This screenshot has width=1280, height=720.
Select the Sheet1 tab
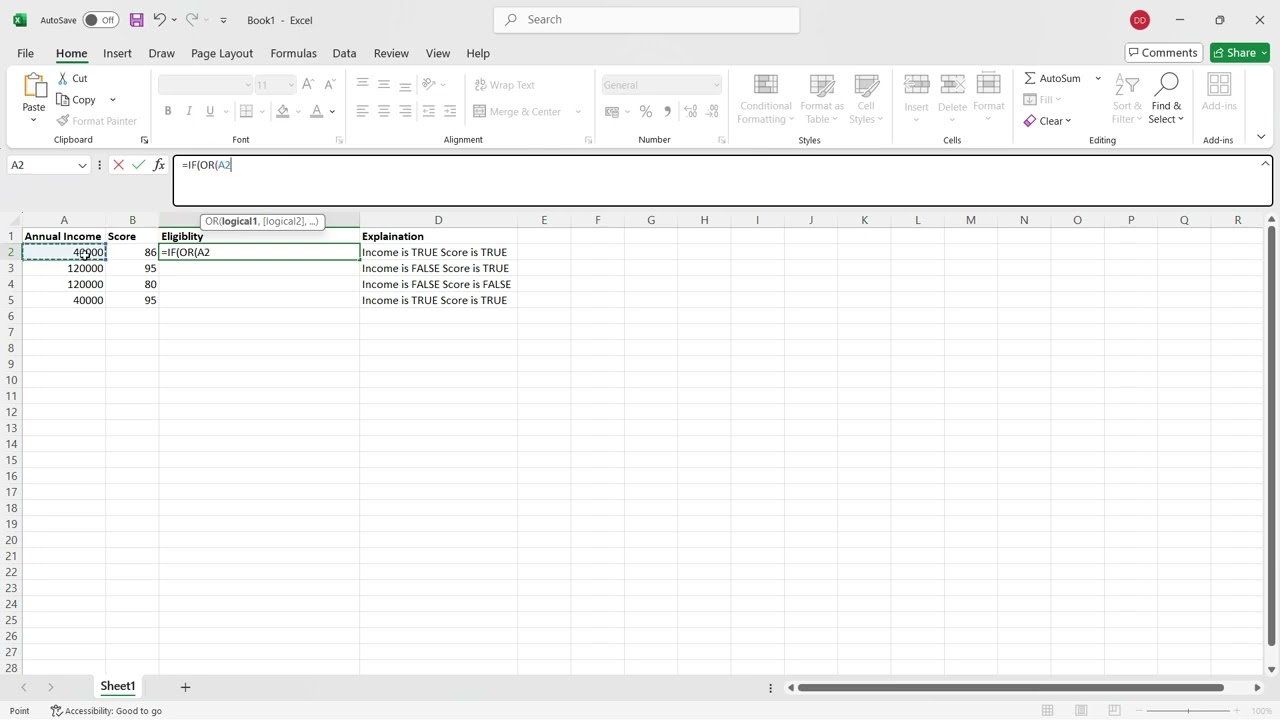(117, 687)
